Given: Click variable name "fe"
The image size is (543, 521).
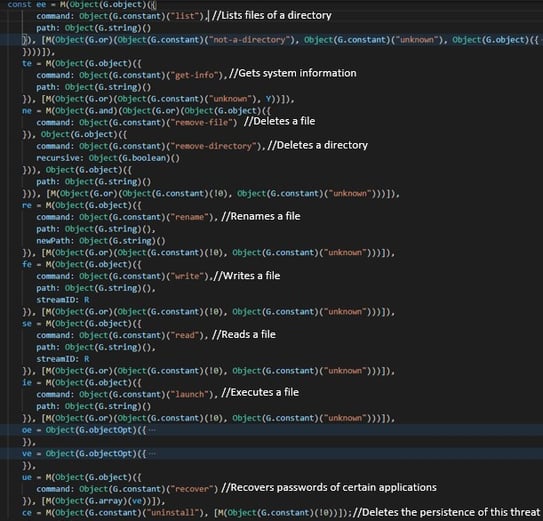Looking at the screenshot, I should coord(27,265).
